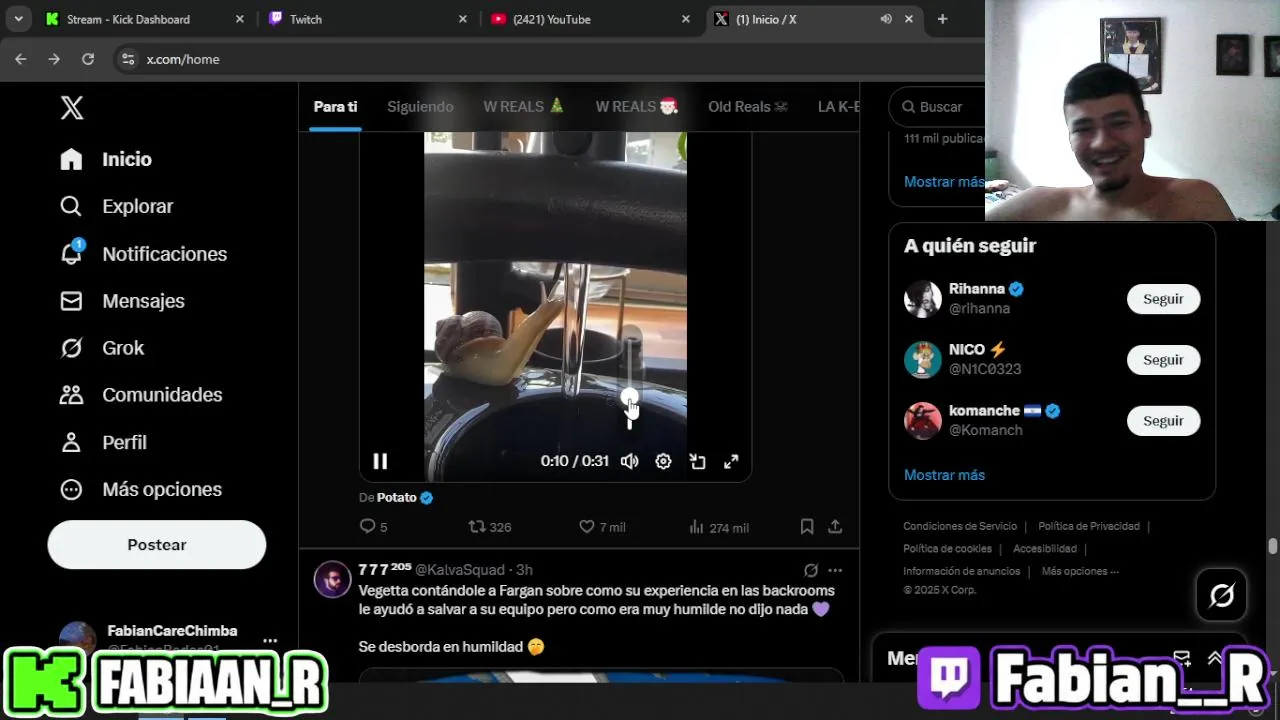Open Accesibilidad footer link

[1045, 549]
